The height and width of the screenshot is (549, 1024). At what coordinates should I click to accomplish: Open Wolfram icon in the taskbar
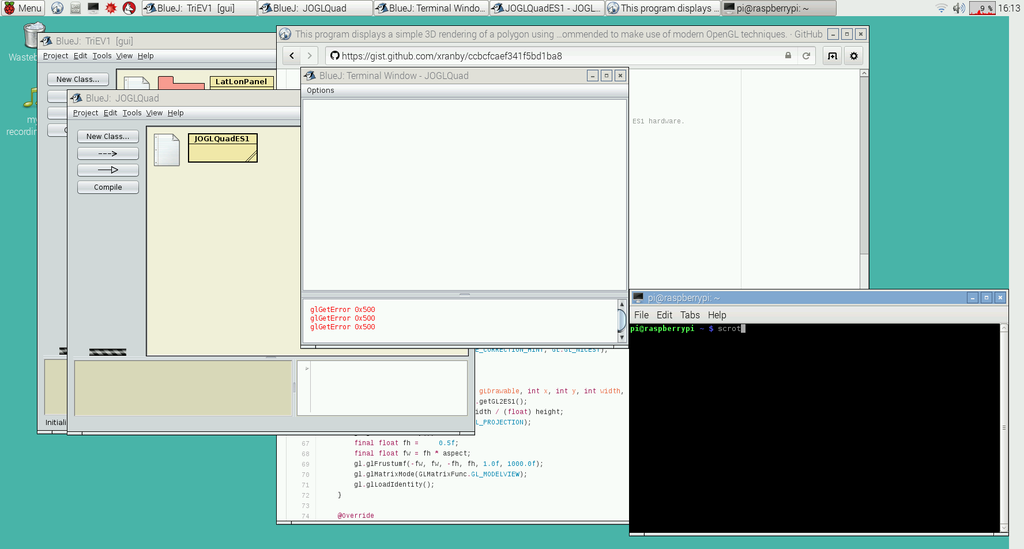click(x=128, y=8)
